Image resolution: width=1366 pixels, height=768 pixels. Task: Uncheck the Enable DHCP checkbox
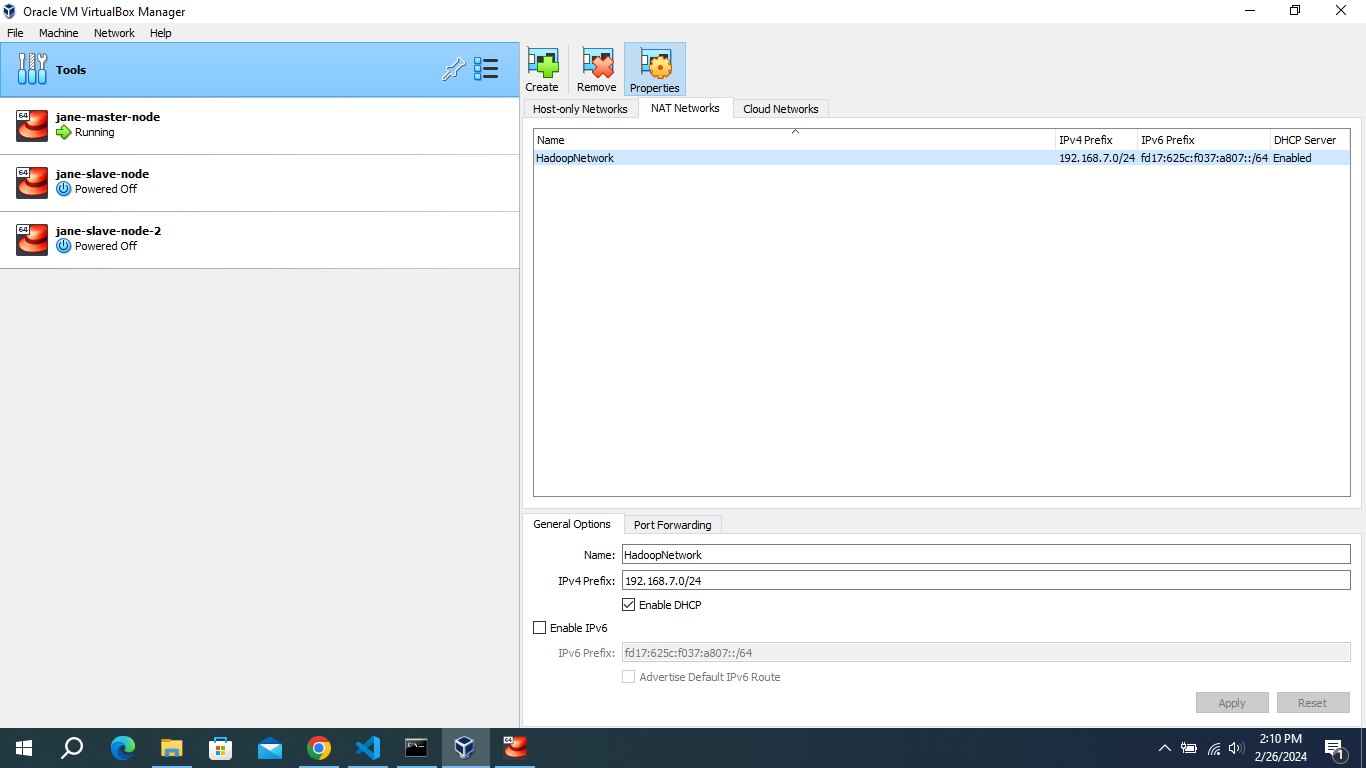629,605
